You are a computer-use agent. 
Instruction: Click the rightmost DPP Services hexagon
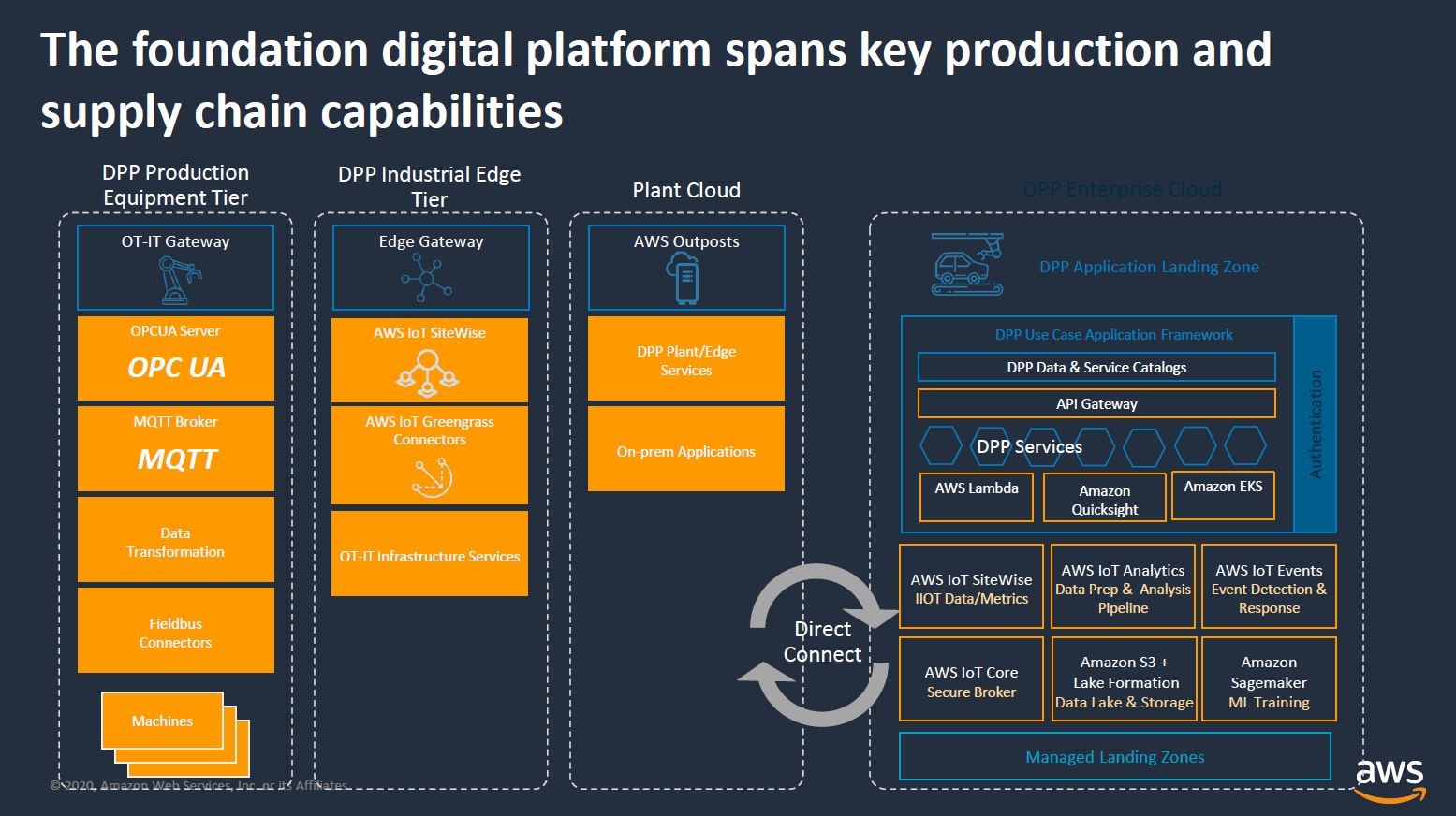(1245, 445)
